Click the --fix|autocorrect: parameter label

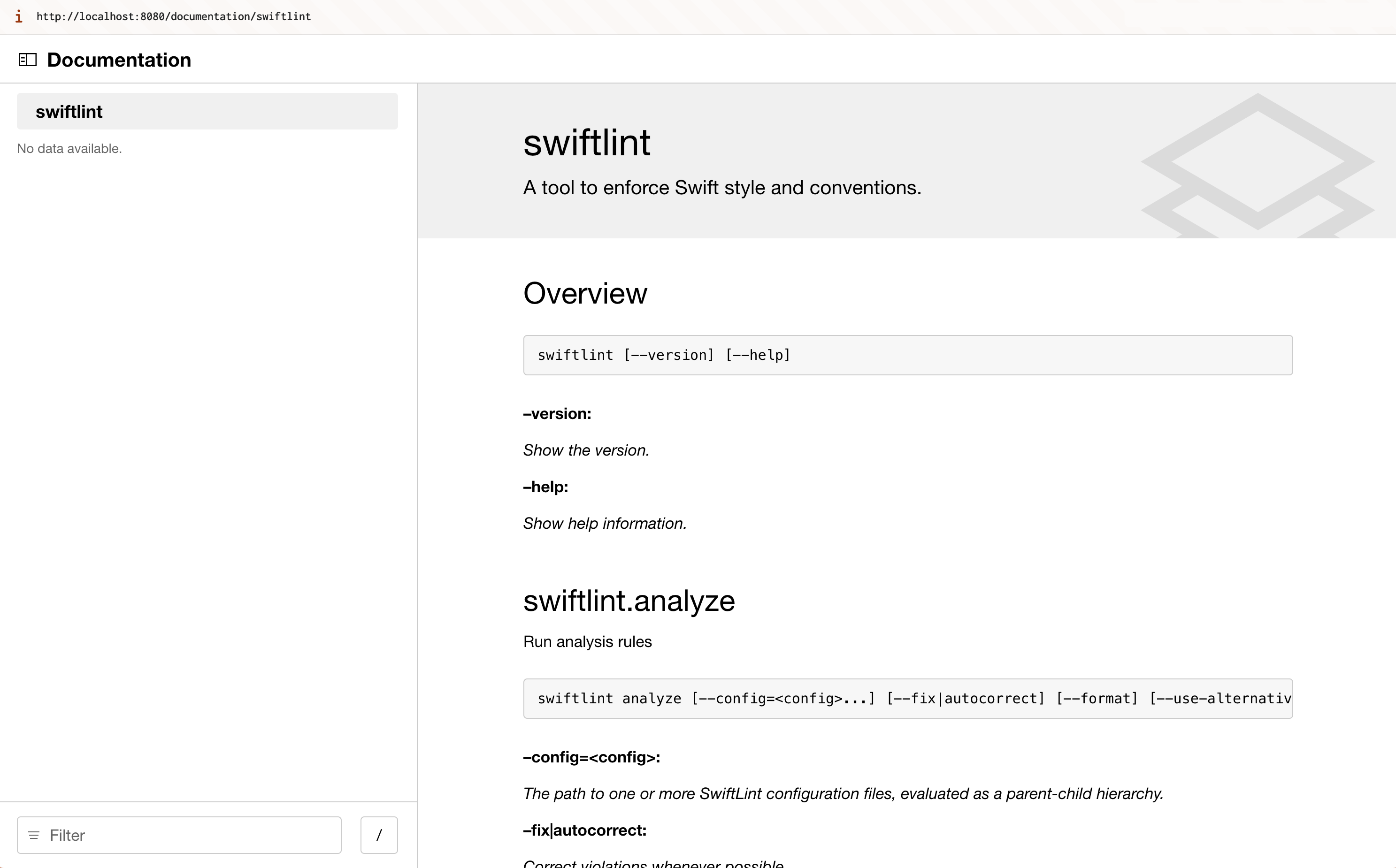(x=584, y=830)
